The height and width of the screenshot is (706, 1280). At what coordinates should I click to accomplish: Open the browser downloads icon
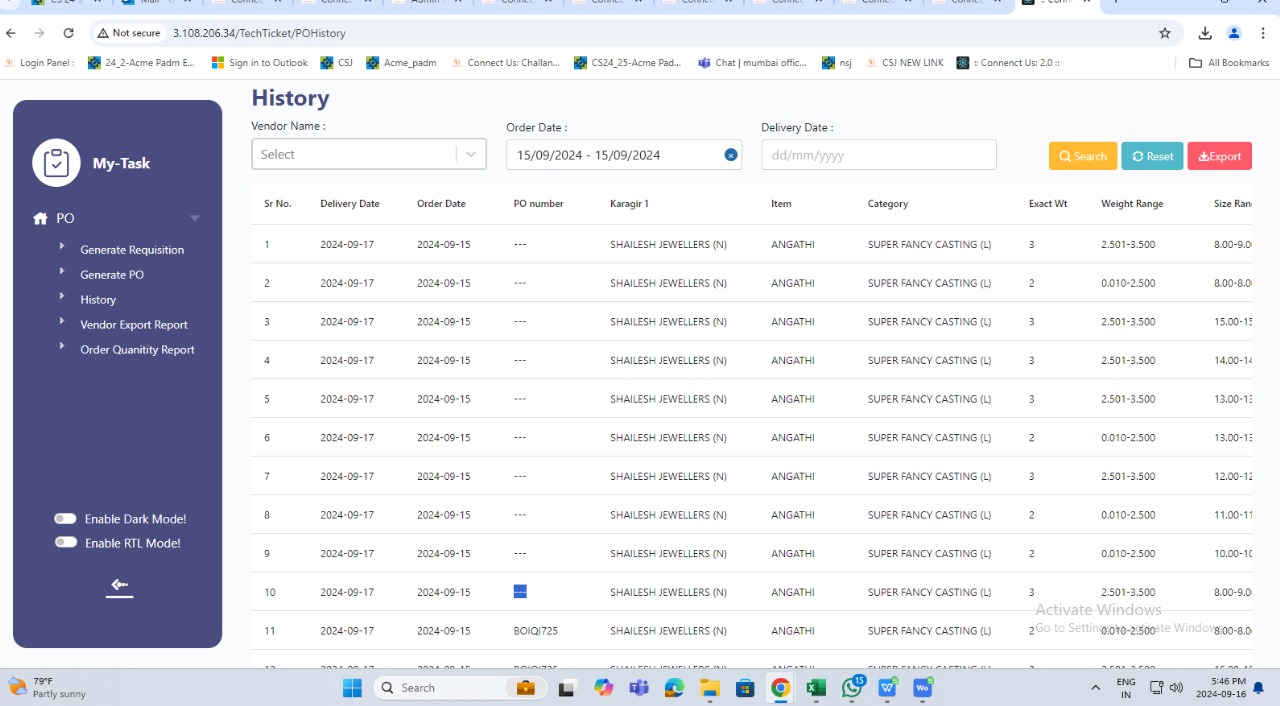pos(1205,33)
